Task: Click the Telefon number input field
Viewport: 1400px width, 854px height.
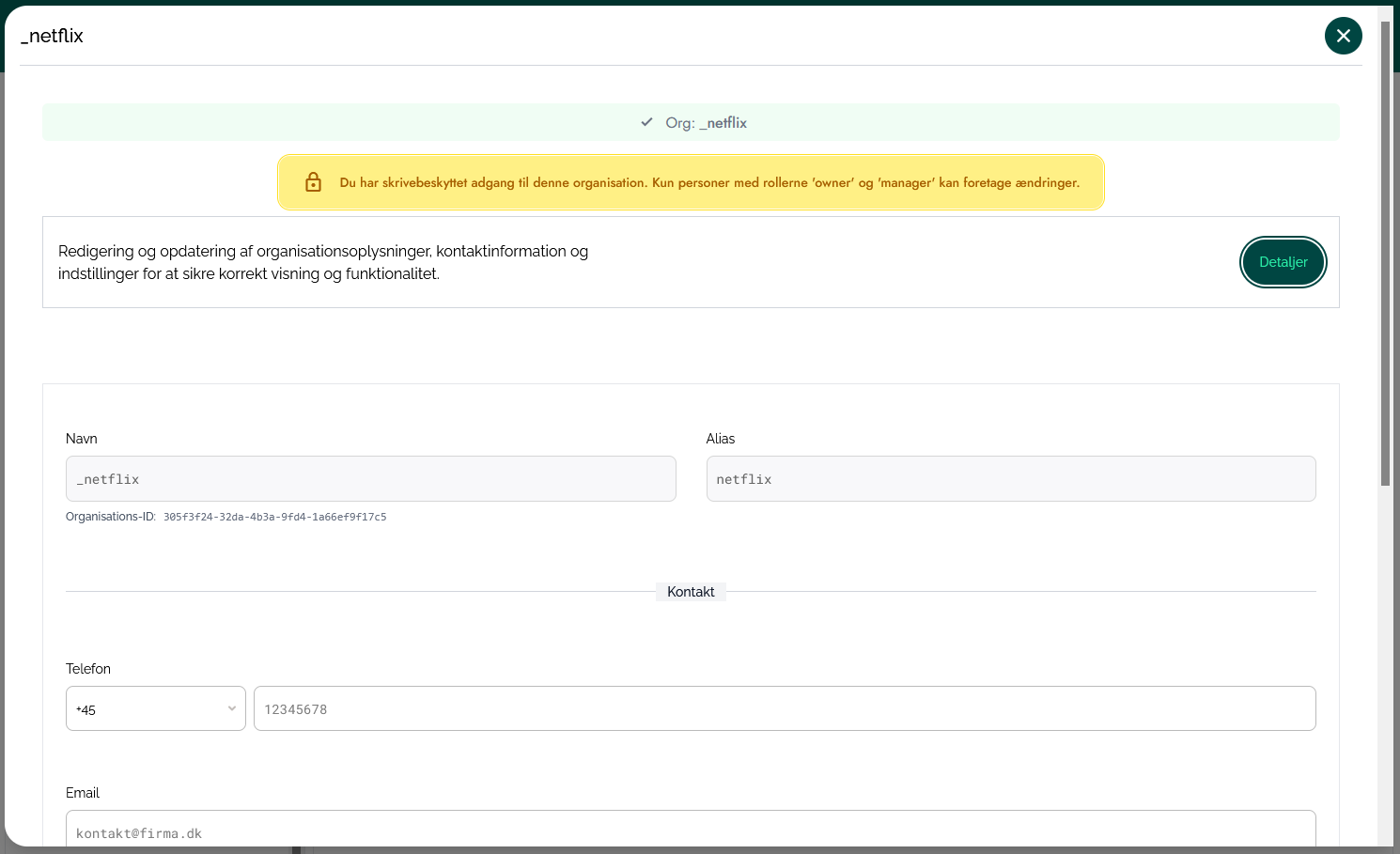Action: click(x=785, y=708)
